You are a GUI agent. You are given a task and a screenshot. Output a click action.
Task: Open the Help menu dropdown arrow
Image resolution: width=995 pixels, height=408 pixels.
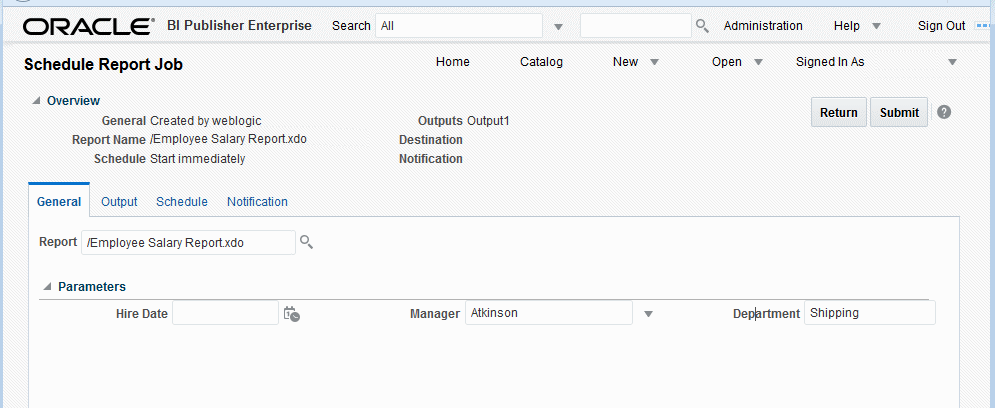pos(876,27)
